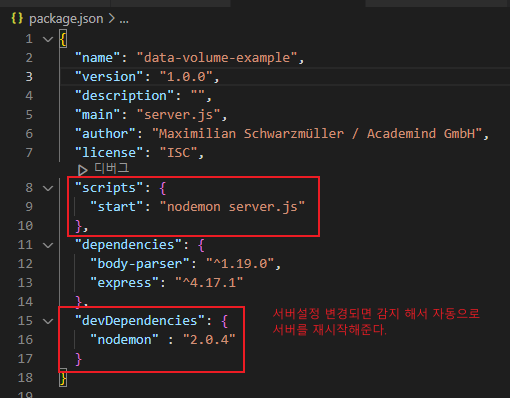The image size is (510, 398).
Task: Open the breadcrumb ellipsis segment
Action: [124, 20]
